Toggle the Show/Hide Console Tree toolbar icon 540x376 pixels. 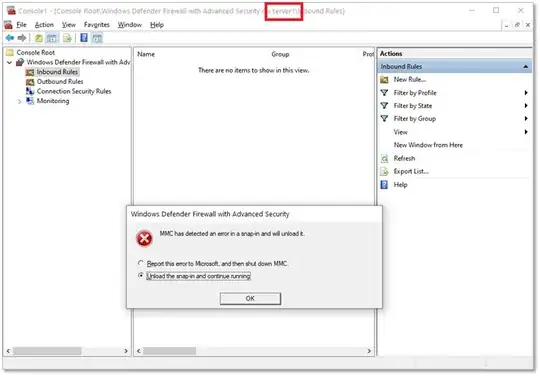52,38
